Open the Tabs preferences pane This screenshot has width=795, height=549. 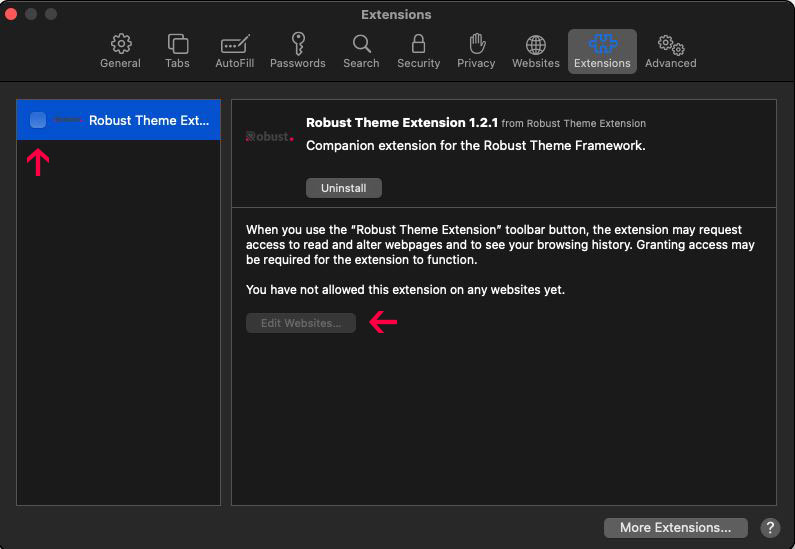click(177, 51)
